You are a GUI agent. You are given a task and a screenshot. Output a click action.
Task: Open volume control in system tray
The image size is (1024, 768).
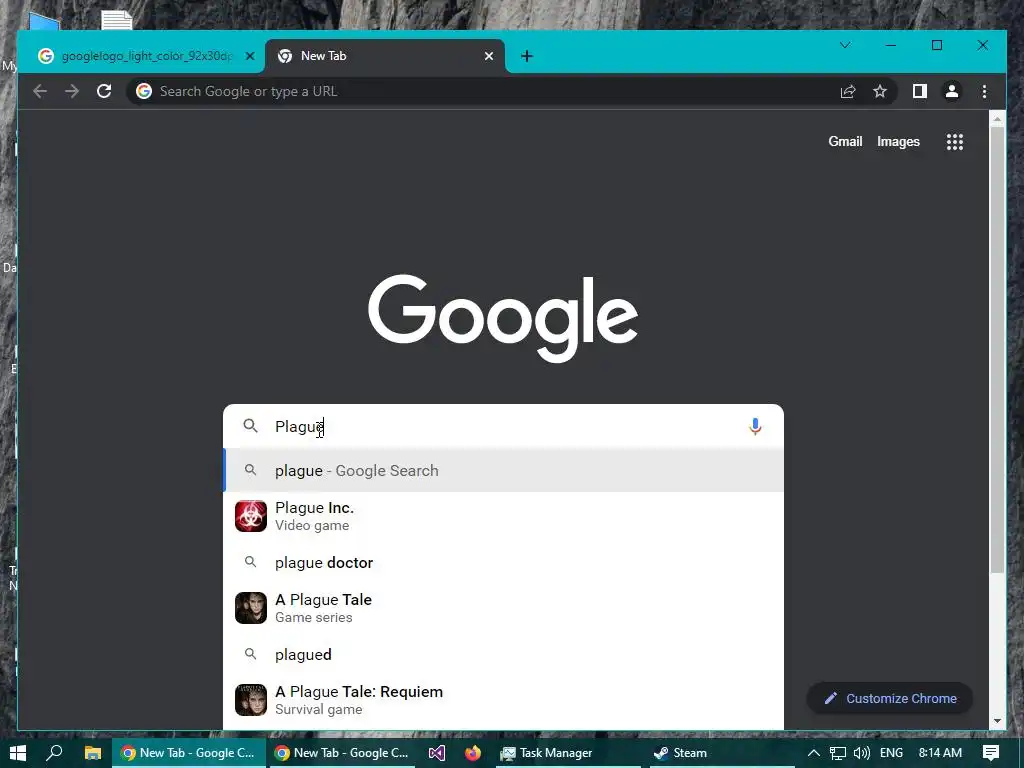(861, 753)
